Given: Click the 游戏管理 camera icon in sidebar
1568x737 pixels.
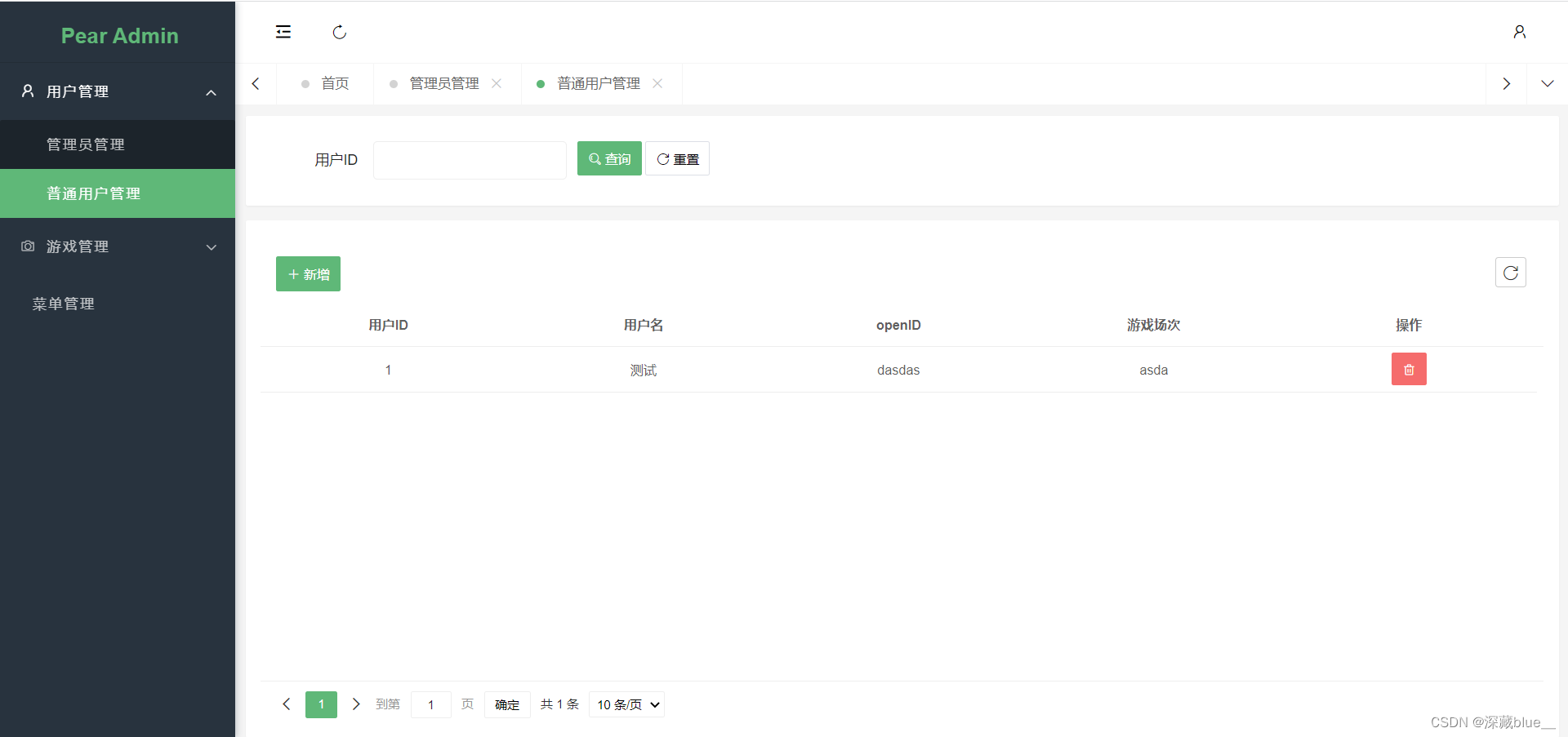Looking at the screenshot, I should pyautogui.click(x=27, y=246).
